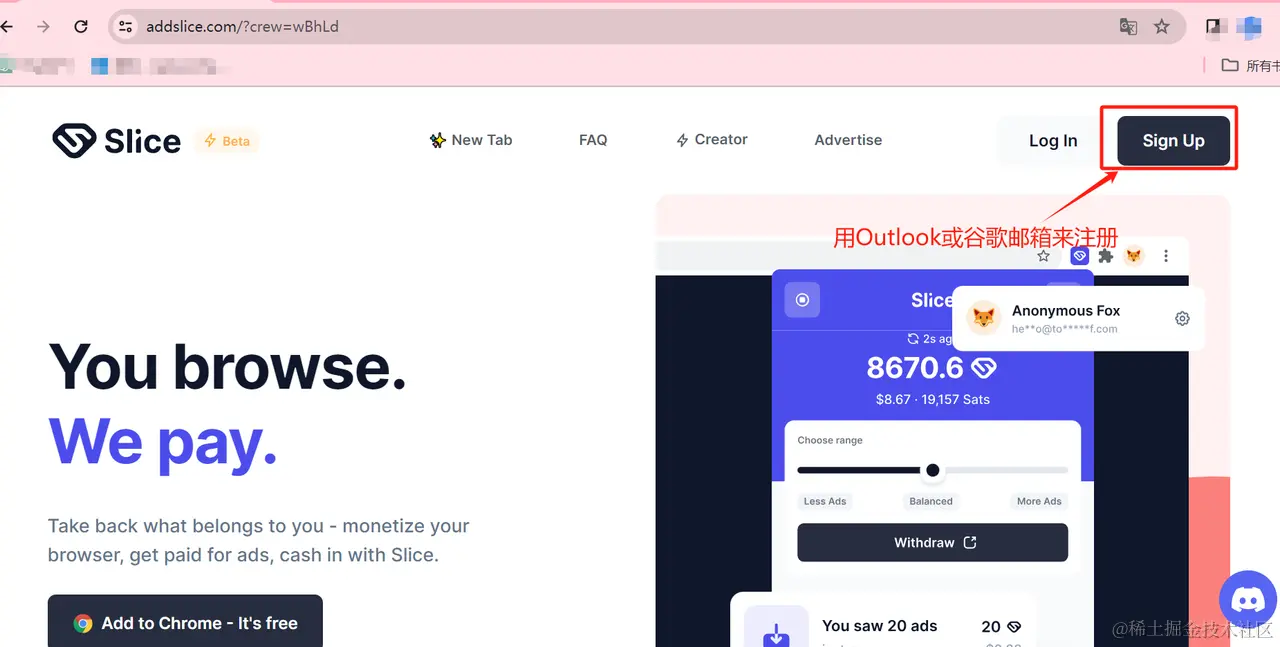
Task: Click the browser back arrow
Action: pyautogui.click(x=7, y=27)
